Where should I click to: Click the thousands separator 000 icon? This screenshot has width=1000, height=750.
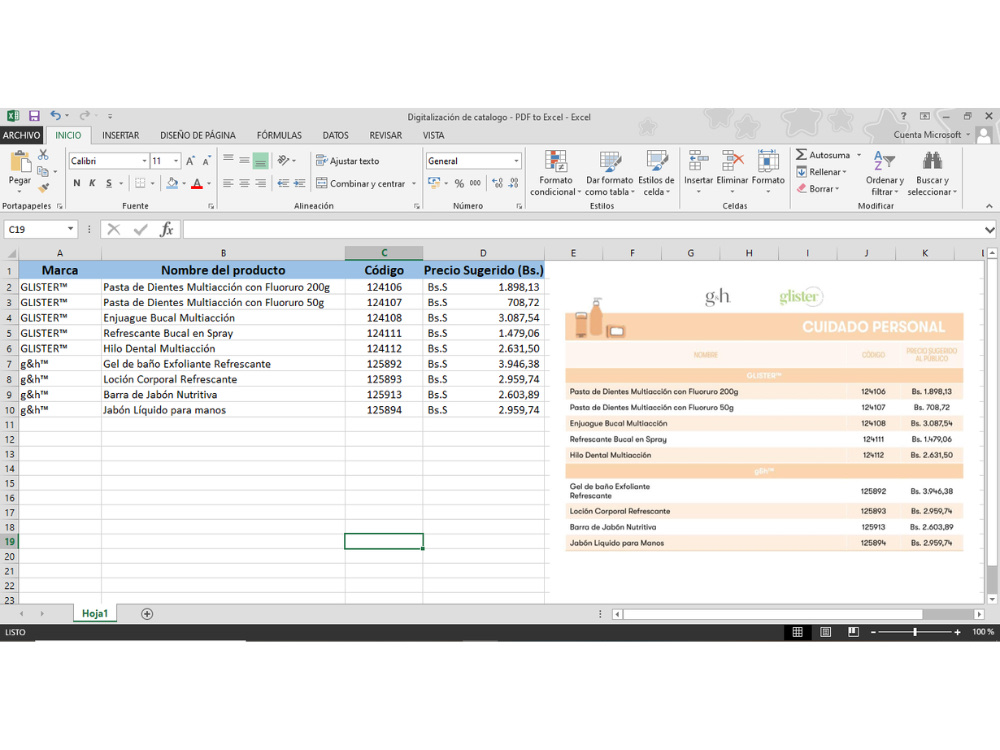[475, 184]
